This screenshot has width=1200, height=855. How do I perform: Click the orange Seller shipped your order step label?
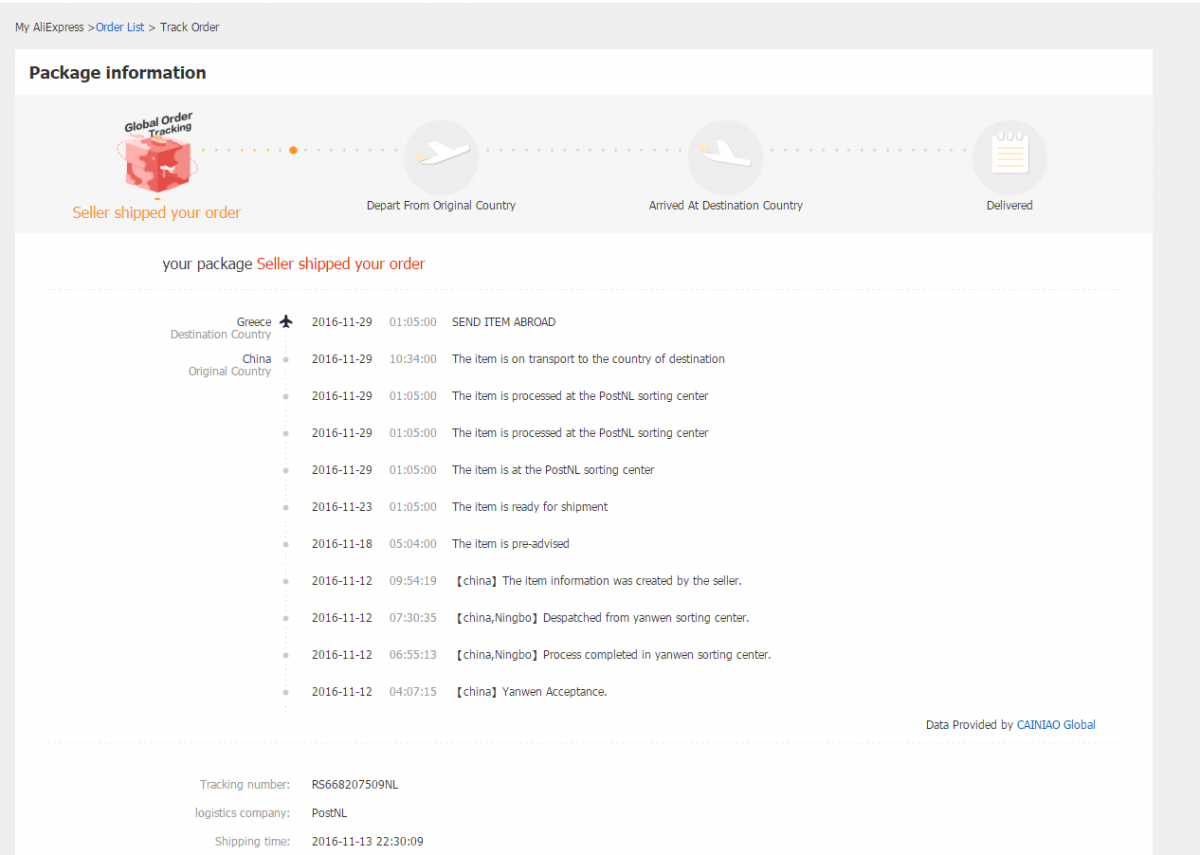pos(157,213)
